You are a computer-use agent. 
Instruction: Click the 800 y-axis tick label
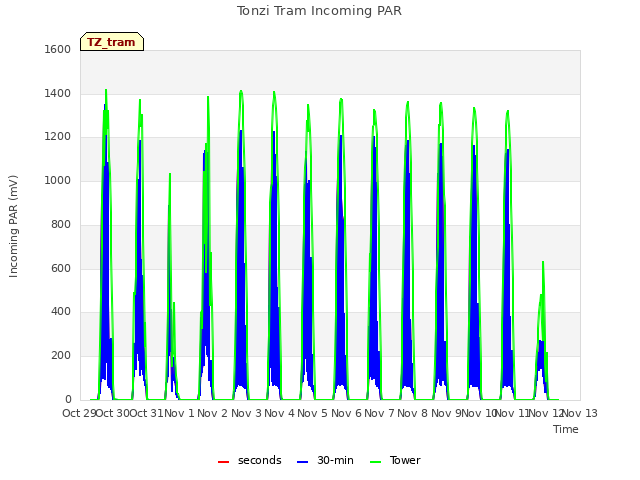(x=61, y=224)
